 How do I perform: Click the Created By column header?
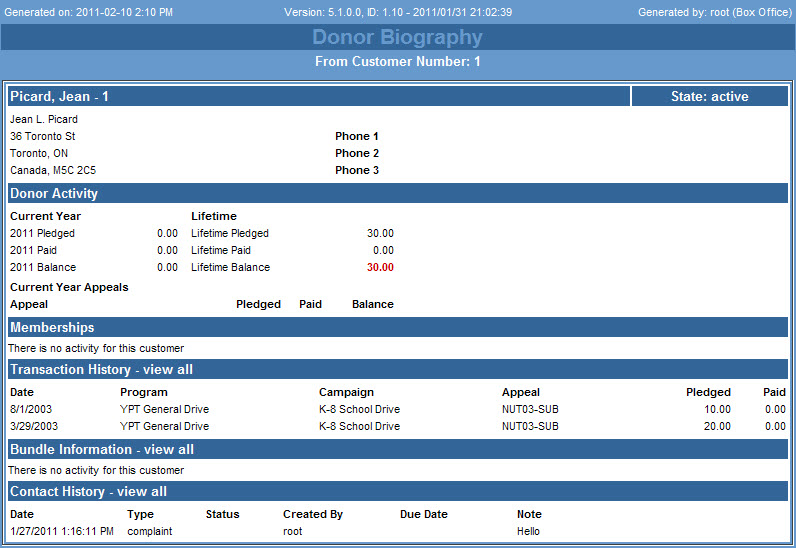[x=313, y=514]
